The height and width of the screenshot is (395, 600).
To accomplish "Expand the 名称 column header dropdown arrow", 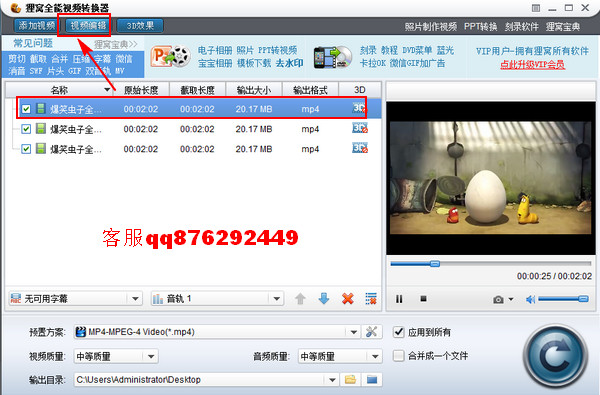I will pos(107,90).
